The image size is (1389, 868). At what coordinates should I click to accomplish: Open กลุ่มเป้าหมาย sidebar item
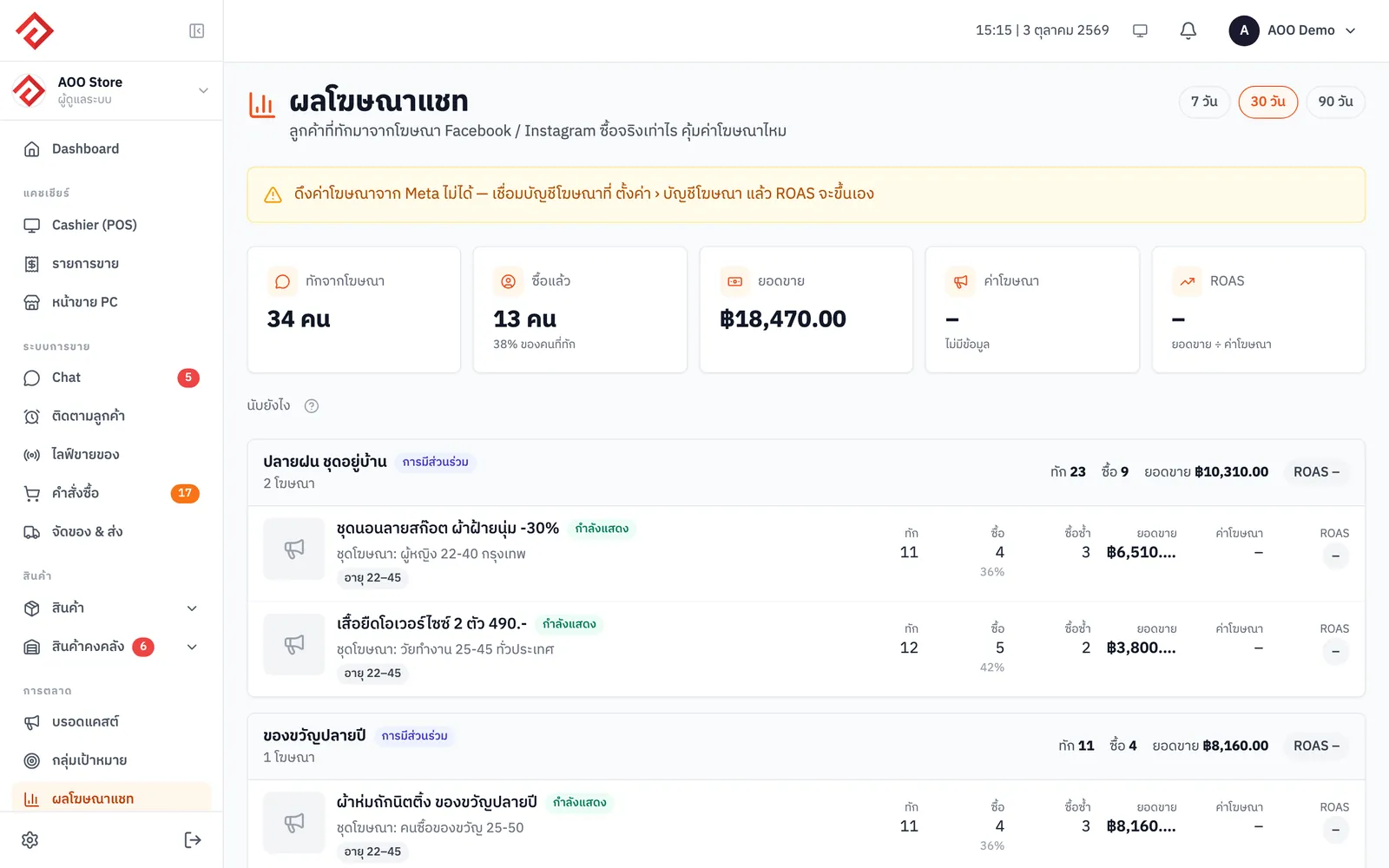click(111, 760)
